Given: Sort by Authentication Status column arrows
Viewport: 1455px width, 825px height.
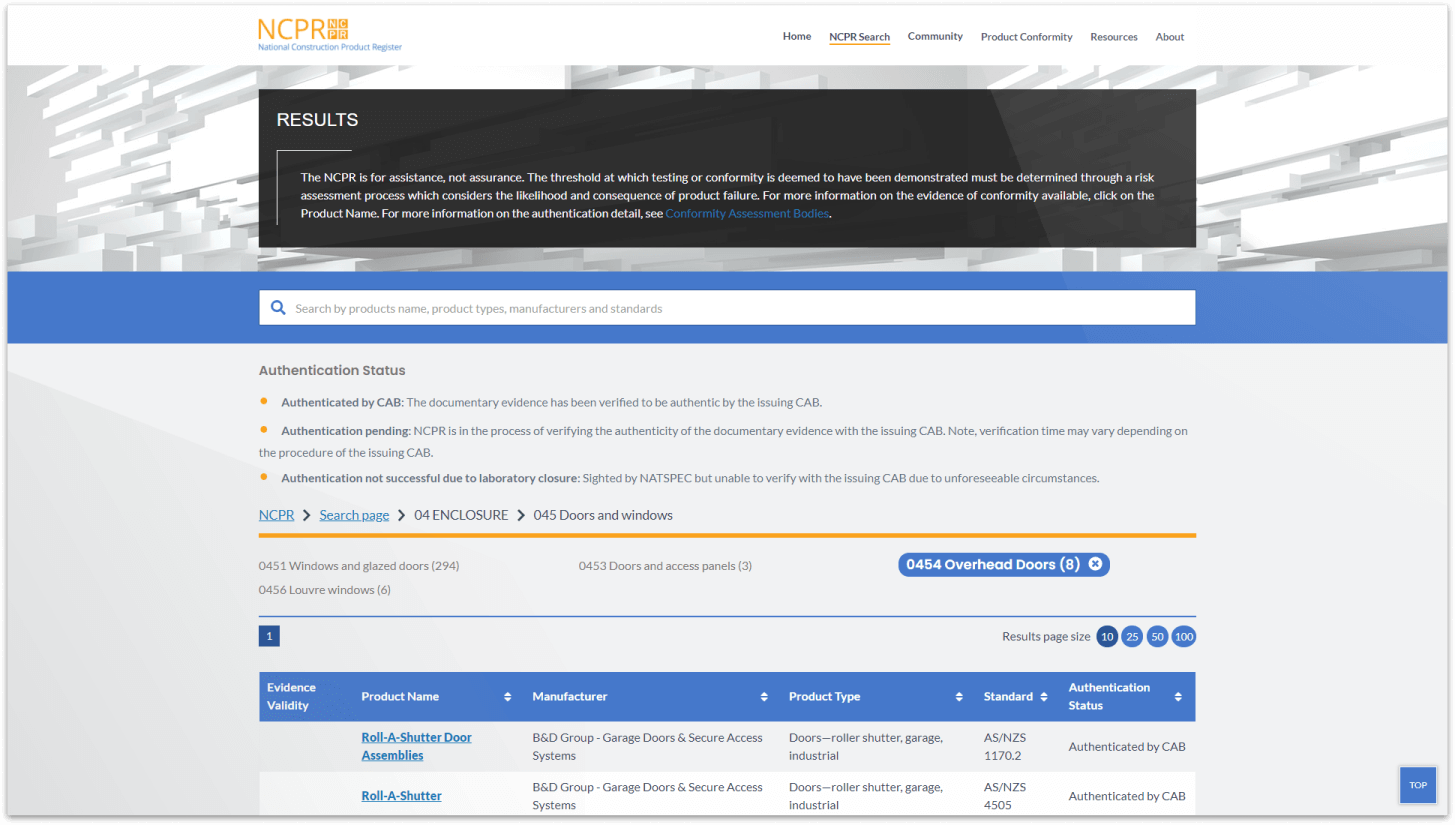Looking at the screenshot, I should pyautogui.click(x=1178, y=697).
